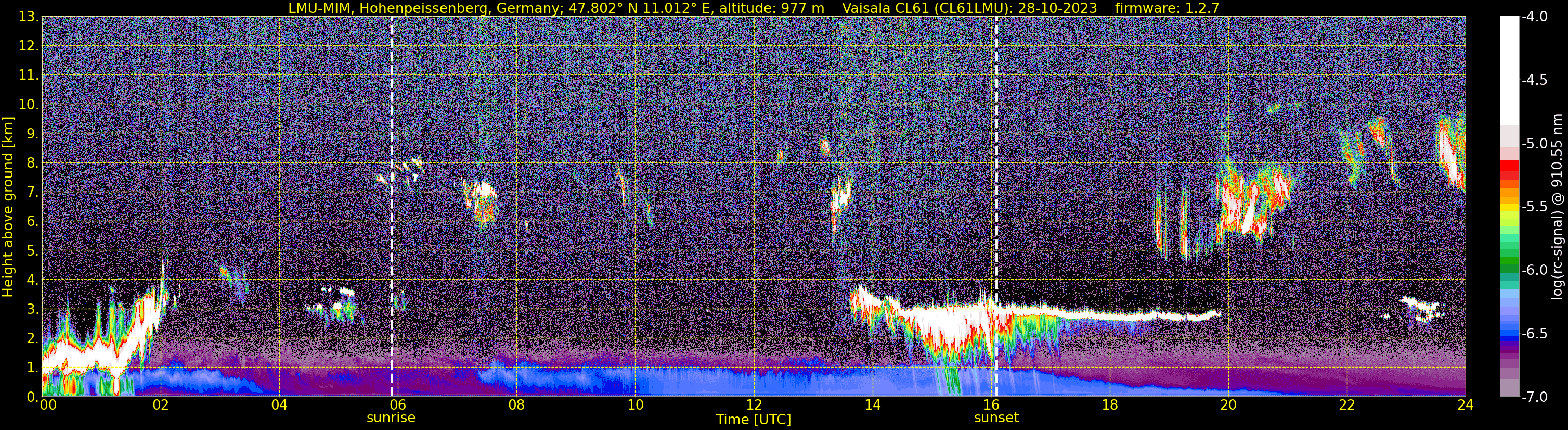Click the '-4.0' colorbar tick label
The height and width of the screenshot is (430, 1568).
[1534, 17]
